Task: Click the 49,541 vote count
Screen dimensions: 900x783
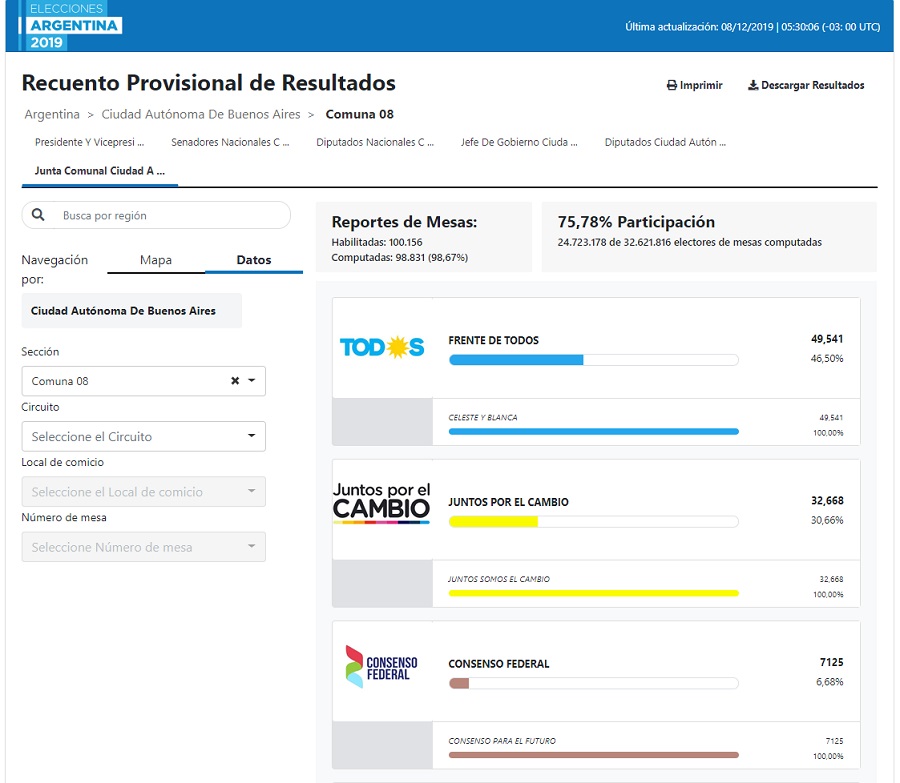Action: point(827,339)
